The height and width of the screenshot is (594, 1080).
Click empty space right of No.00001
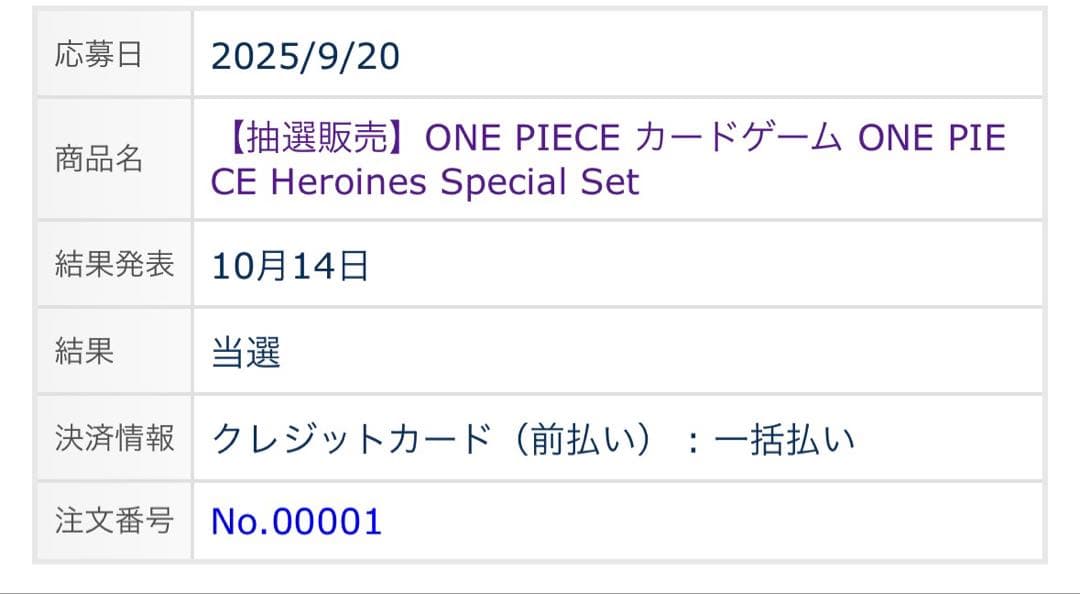700,521
